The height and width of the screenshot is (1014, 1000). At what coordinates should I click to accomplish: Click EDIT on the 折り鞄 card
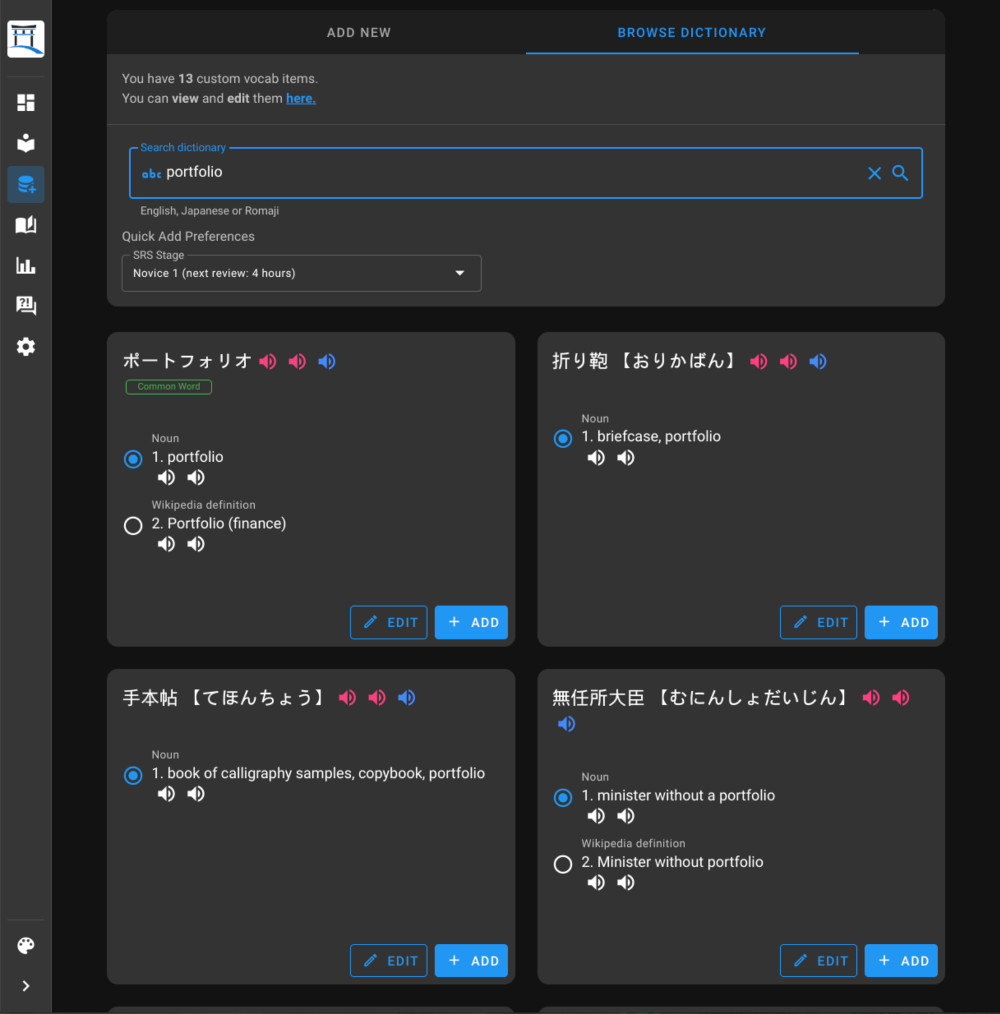[818, 622]
